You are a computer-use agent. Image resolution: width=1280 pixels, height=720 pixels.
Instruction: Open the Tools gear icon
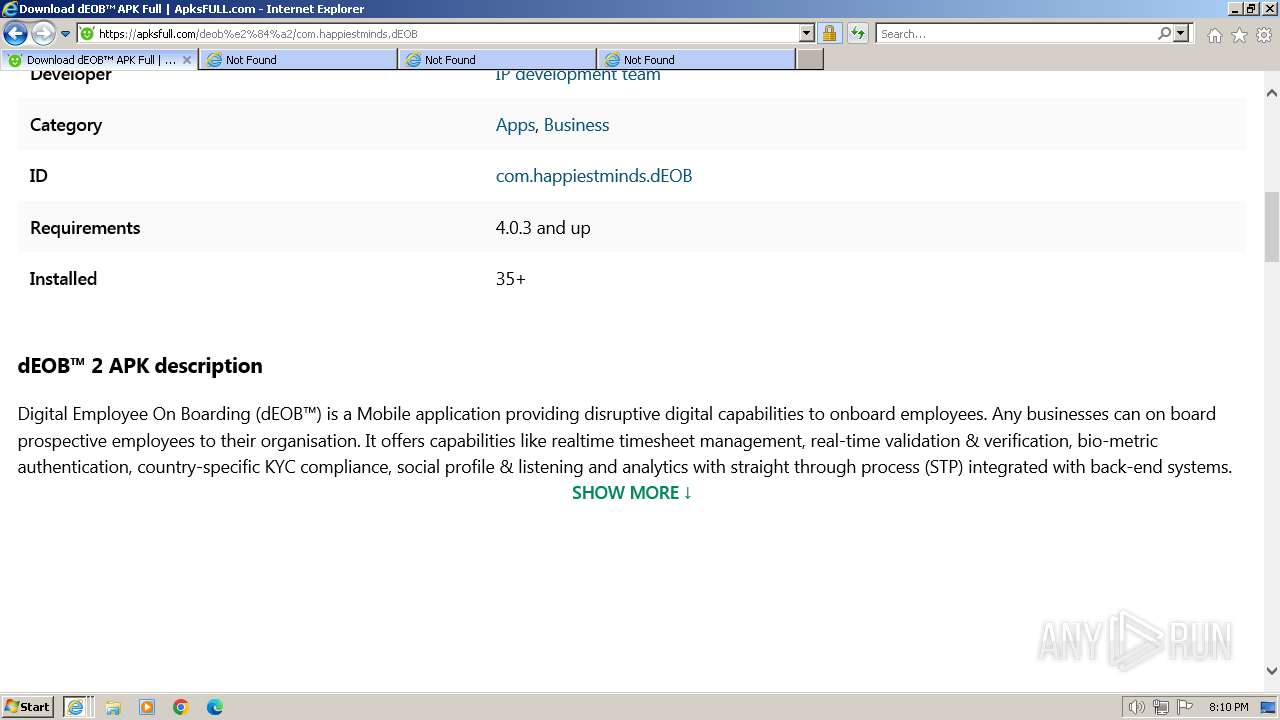(1264, 35)
